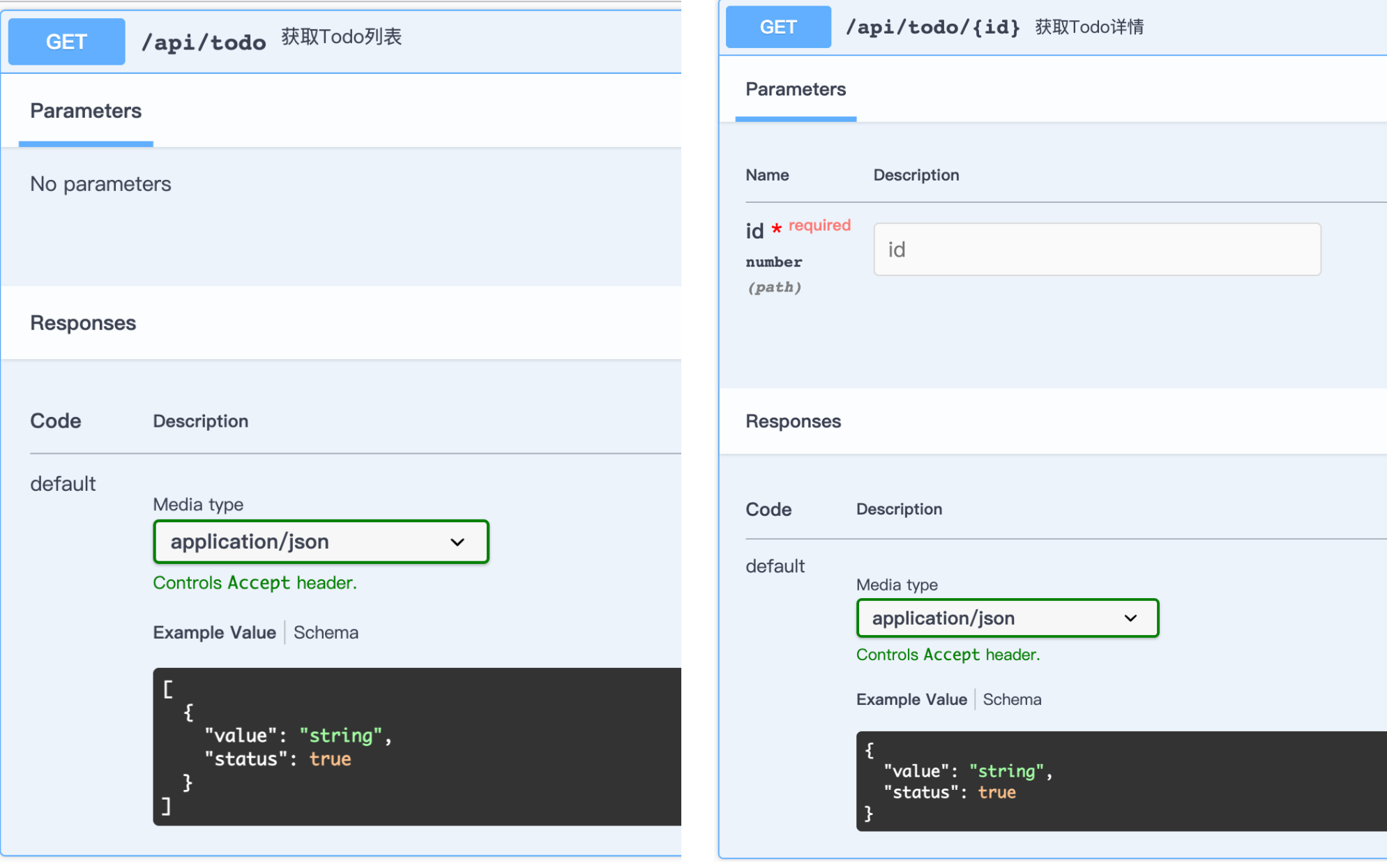Open media type dropdown in todo list panel

pos(321,542)
